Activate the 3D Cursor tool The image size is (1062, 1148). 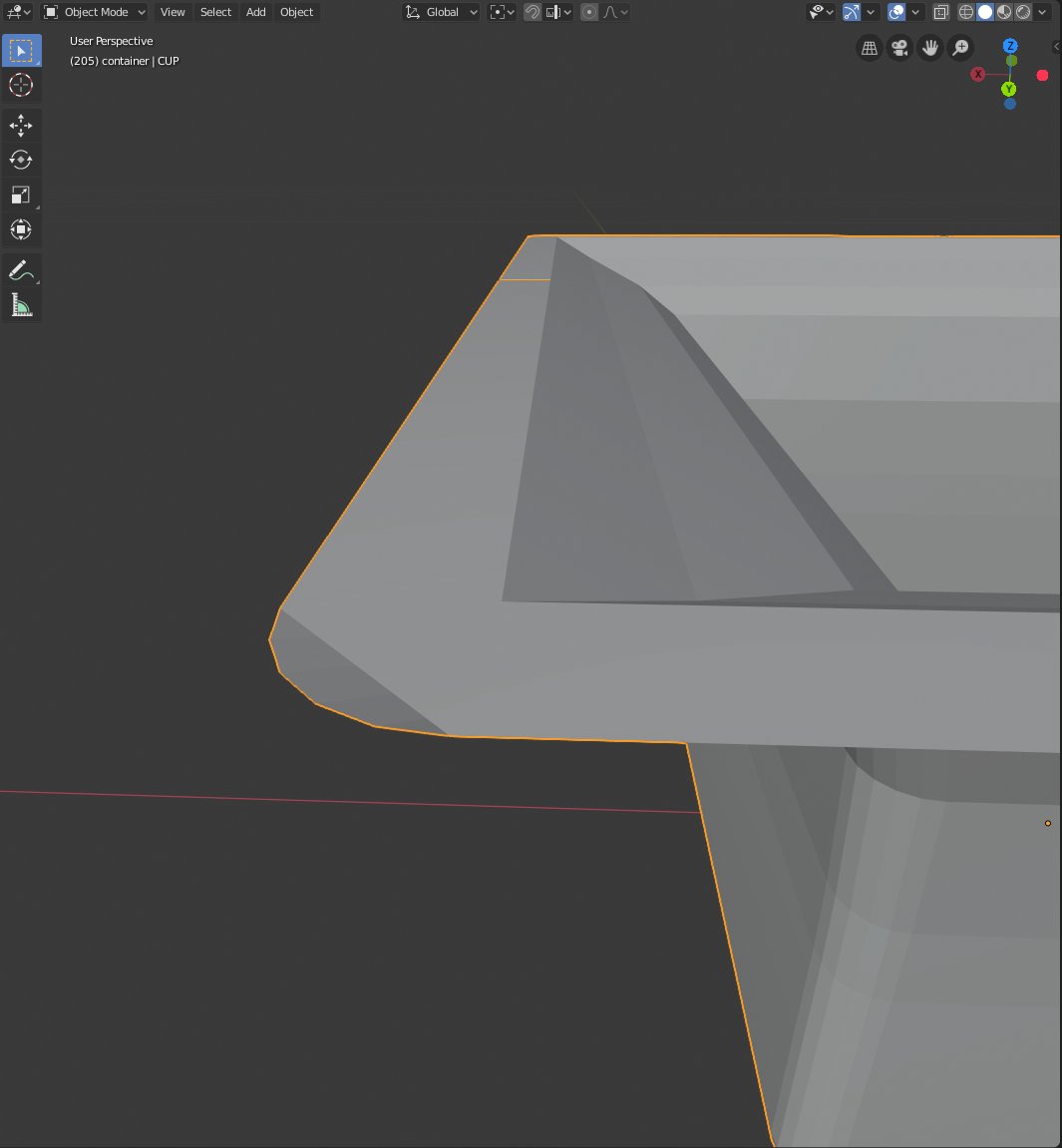[x=21, y=85]
